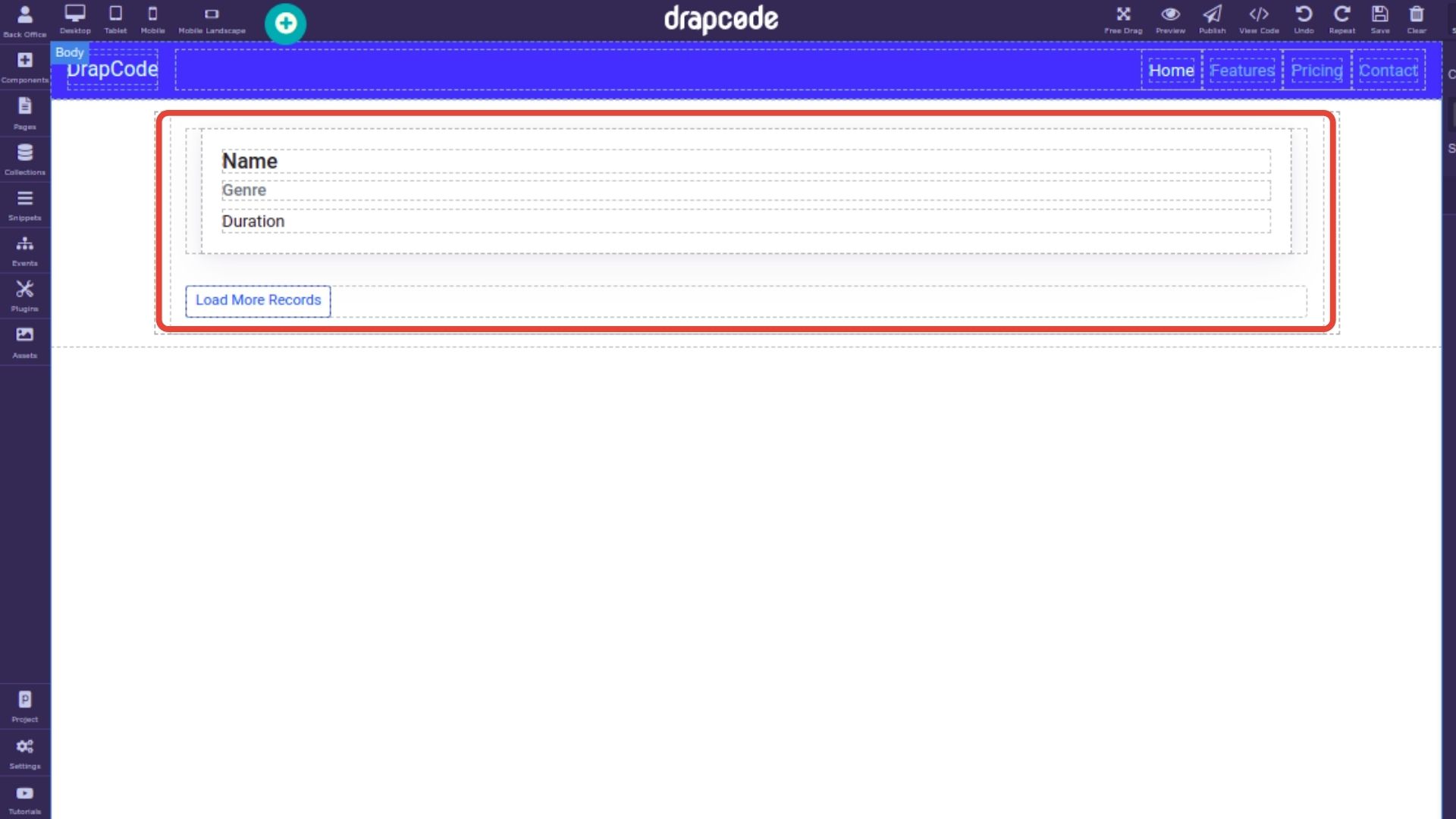
Task: Select Mobile Landscape viewport
Action: pyautogui.click(x=211, y=20)
